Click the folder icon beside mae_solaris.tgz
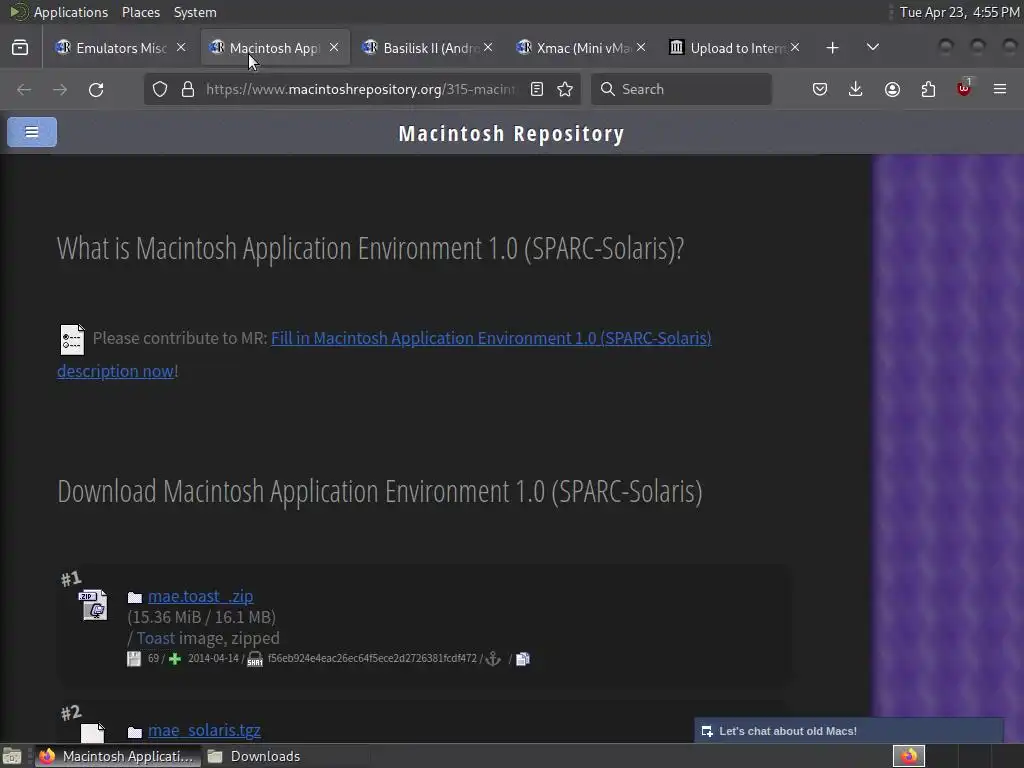 [x=135, y=731]
